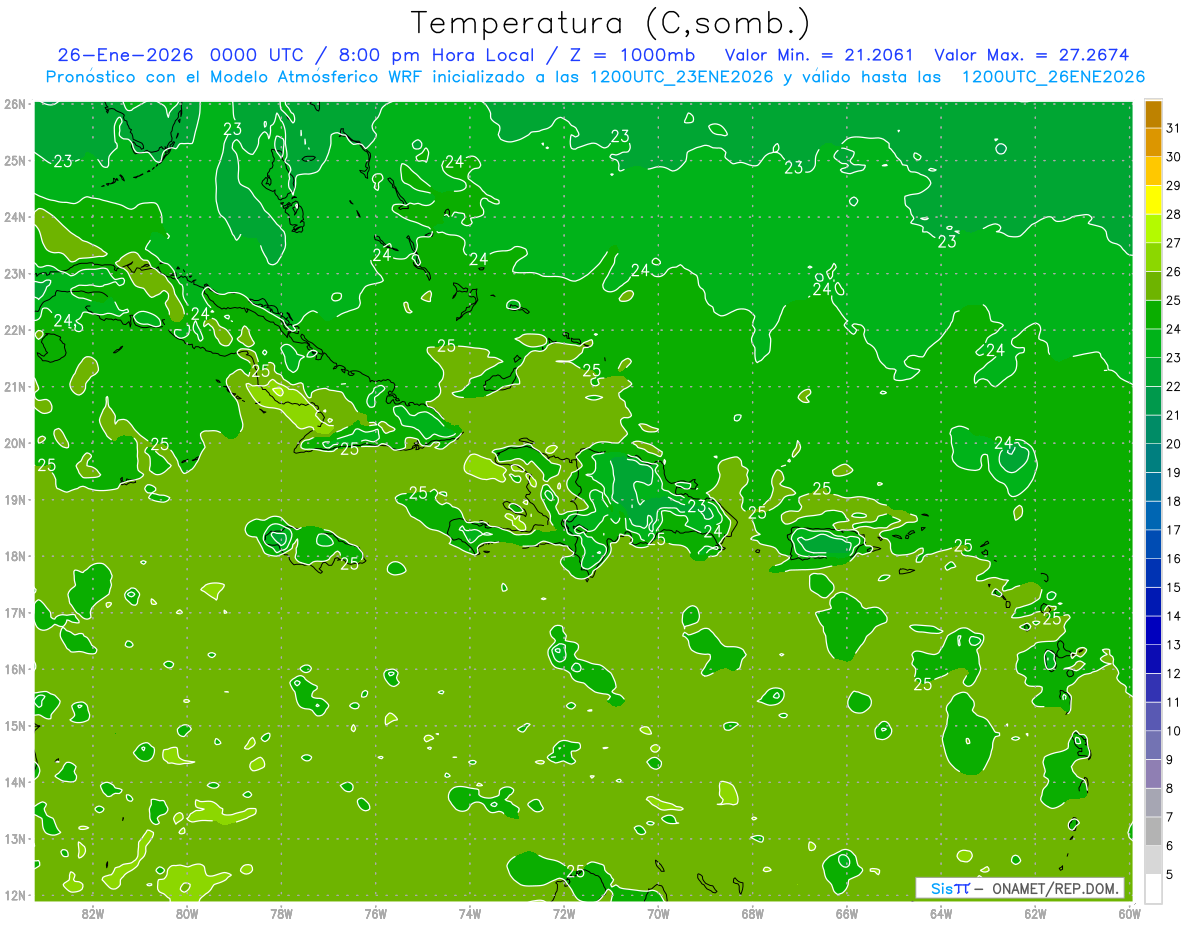Click legend value "15"

(1173, 588)
